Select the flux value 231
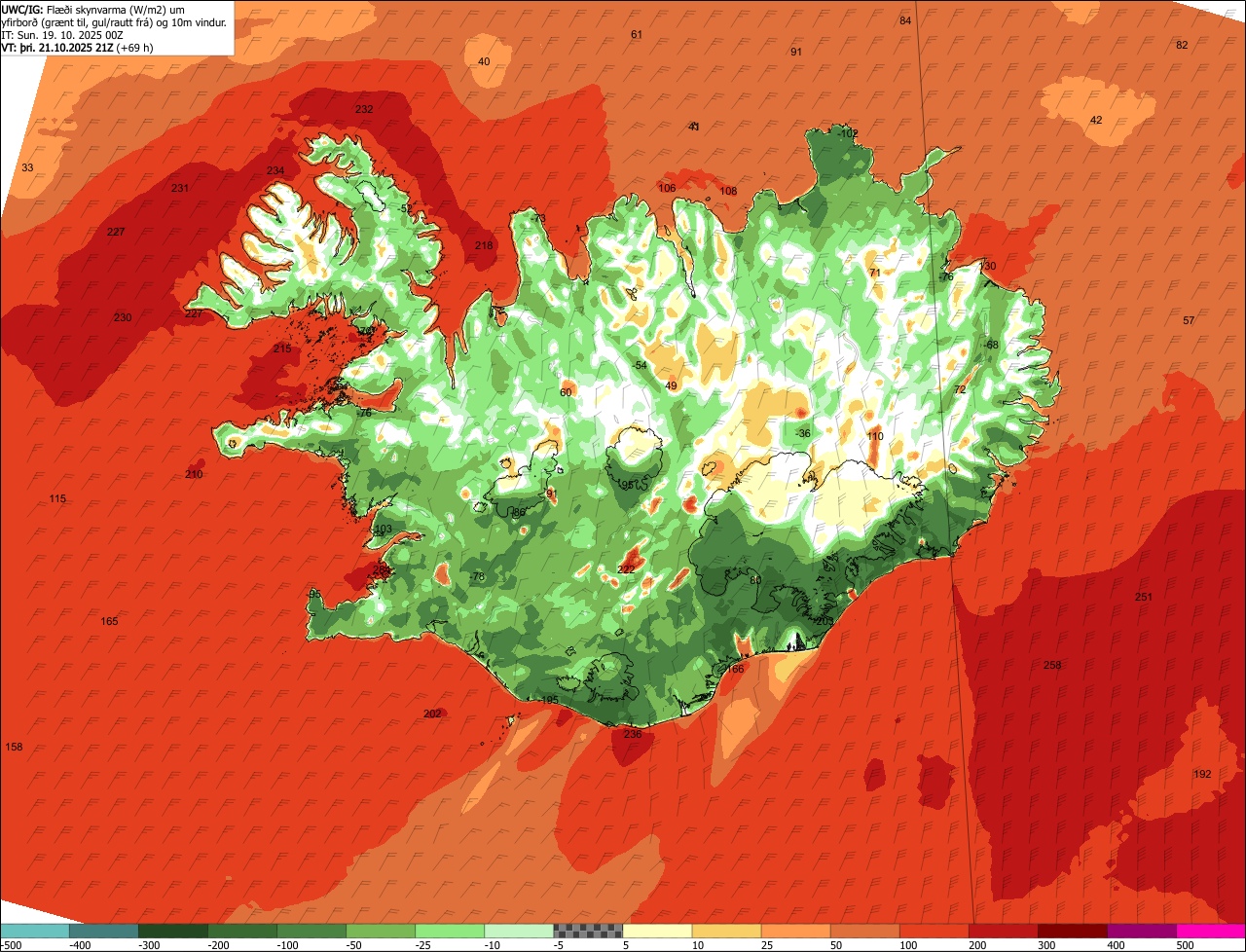Viewport: 1246px width, 952px height. (x=180, y=189)
